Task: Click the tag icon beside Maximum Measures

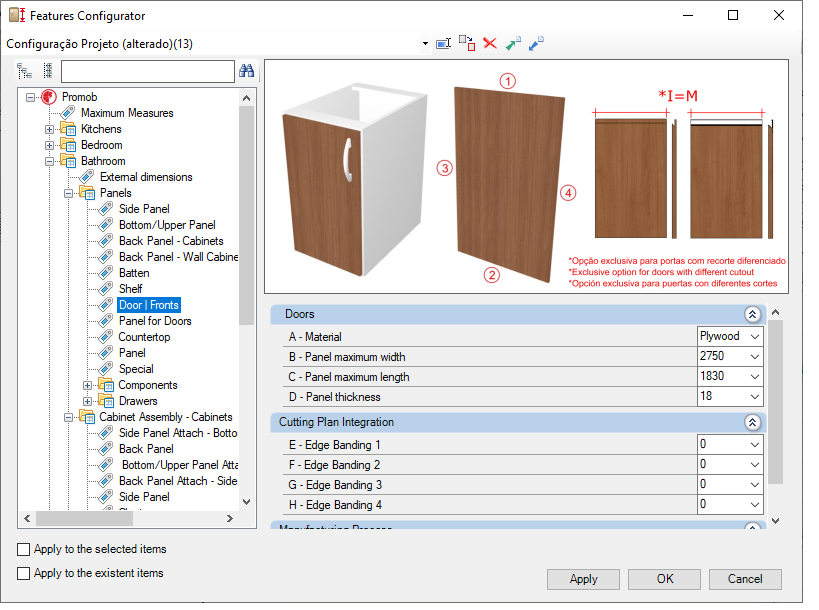Action: click(68, 113)
